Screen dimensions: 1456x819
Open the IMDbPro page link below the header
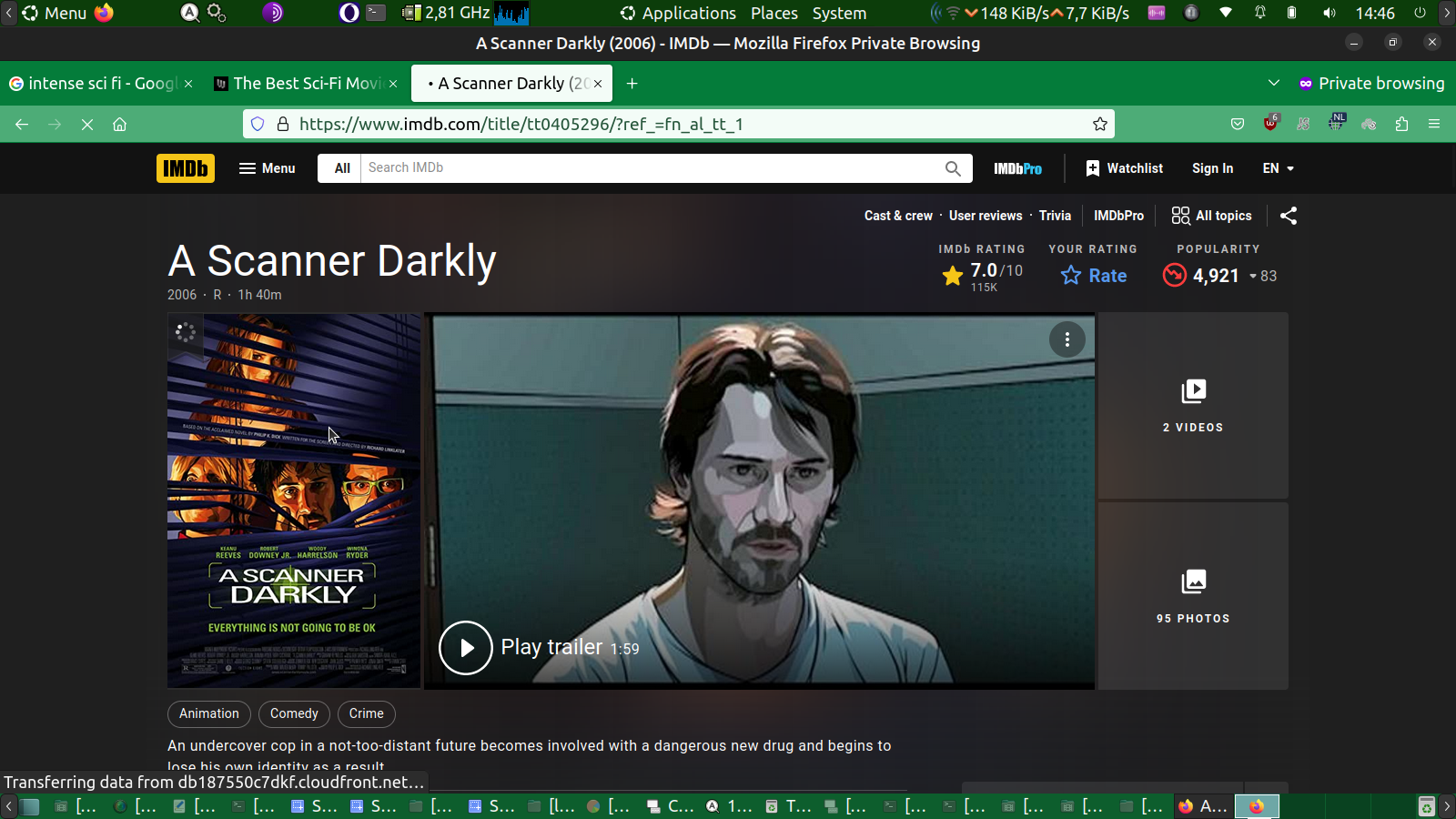(1118, 216)
